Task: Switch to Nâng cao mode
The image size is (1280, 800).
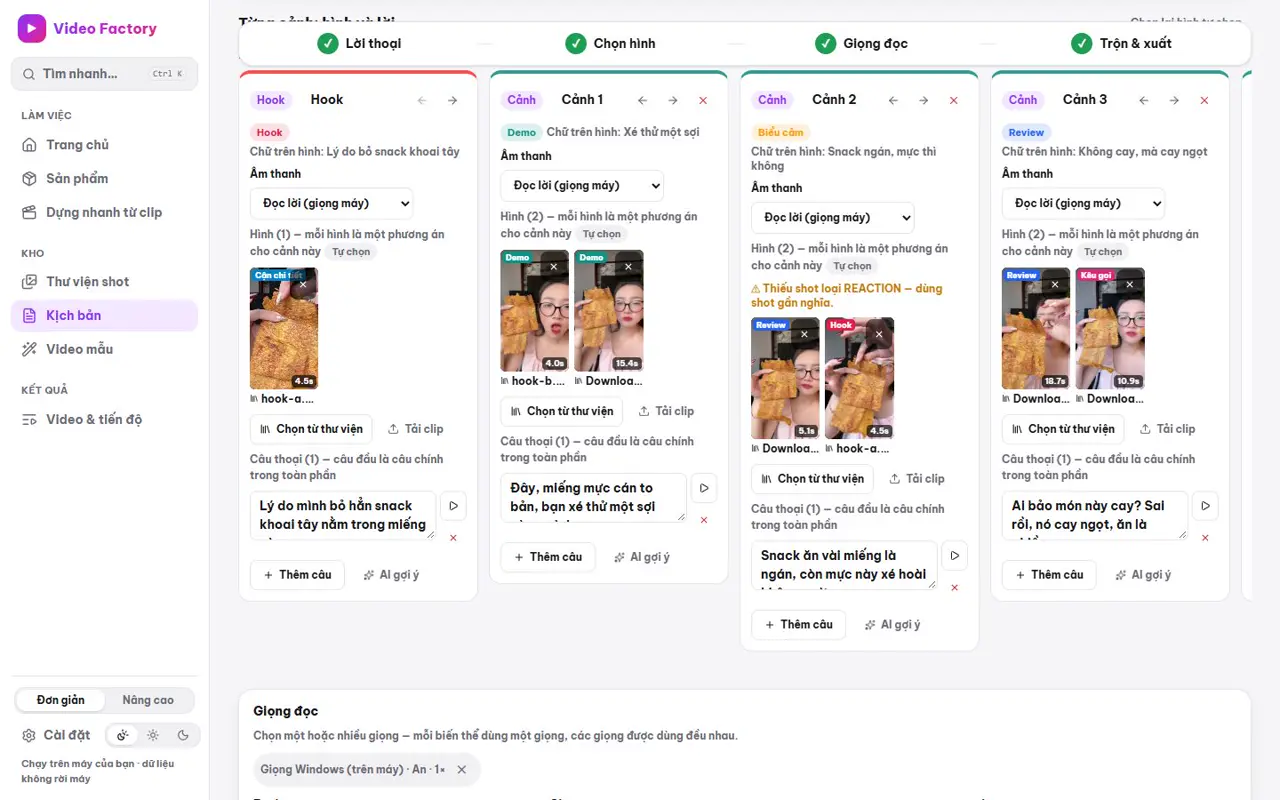Action: [148, 700]
